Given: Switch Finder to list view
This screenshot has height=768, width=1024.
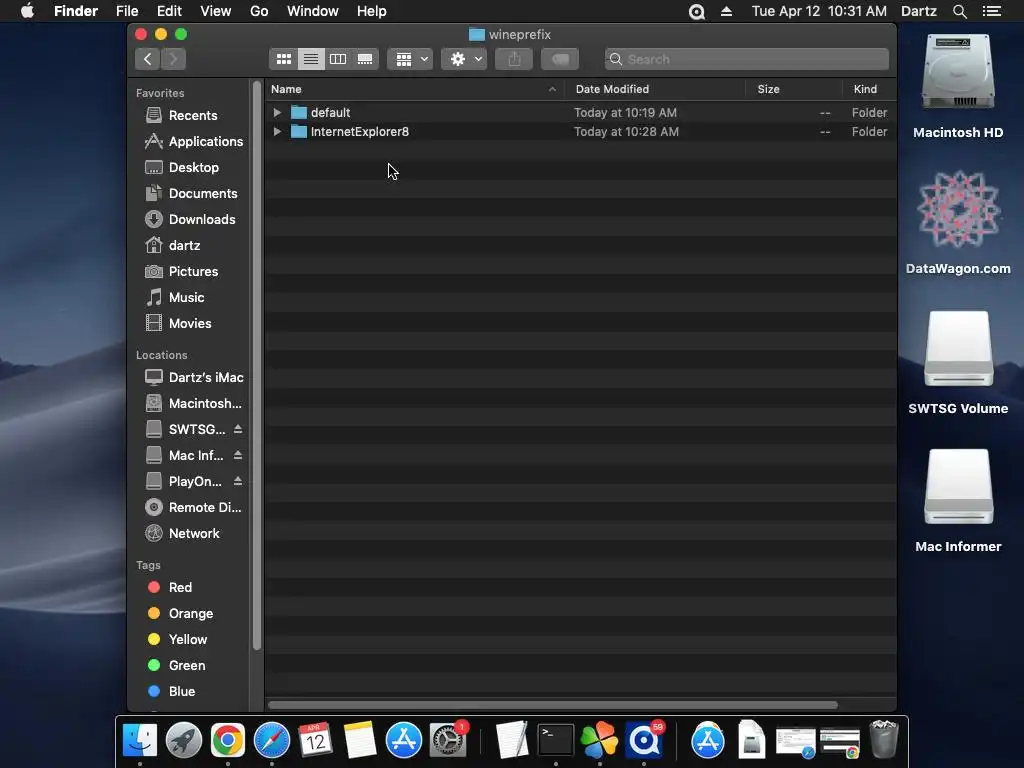Looking at the screenshot, I should click(x=311, y=59).
